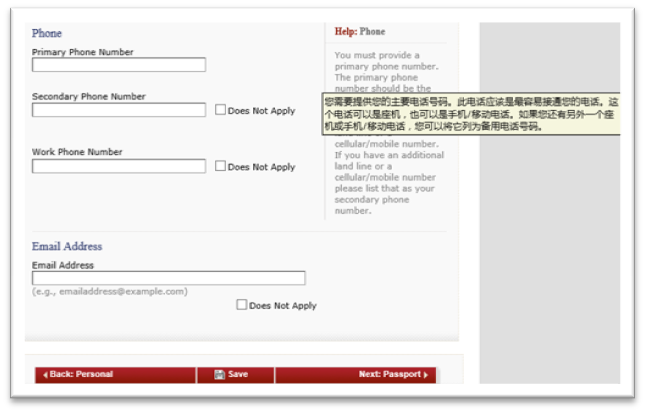Viewport: 646px width, 413px height.
Task: Click the Primary Phone Number label
Action: tap(82, 52)
